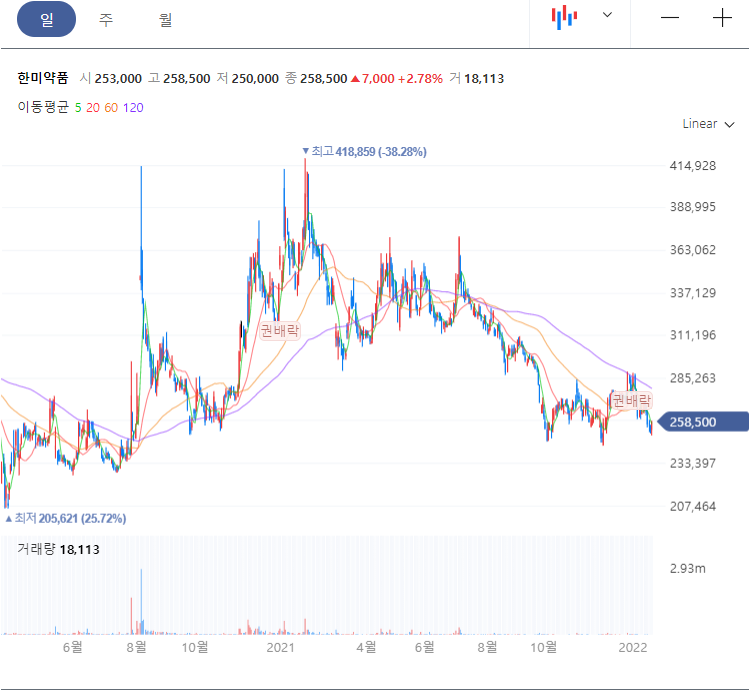Click the 거래량 18,113 volume label
This screenshot has height=692, width=750.
pos(58,549)
